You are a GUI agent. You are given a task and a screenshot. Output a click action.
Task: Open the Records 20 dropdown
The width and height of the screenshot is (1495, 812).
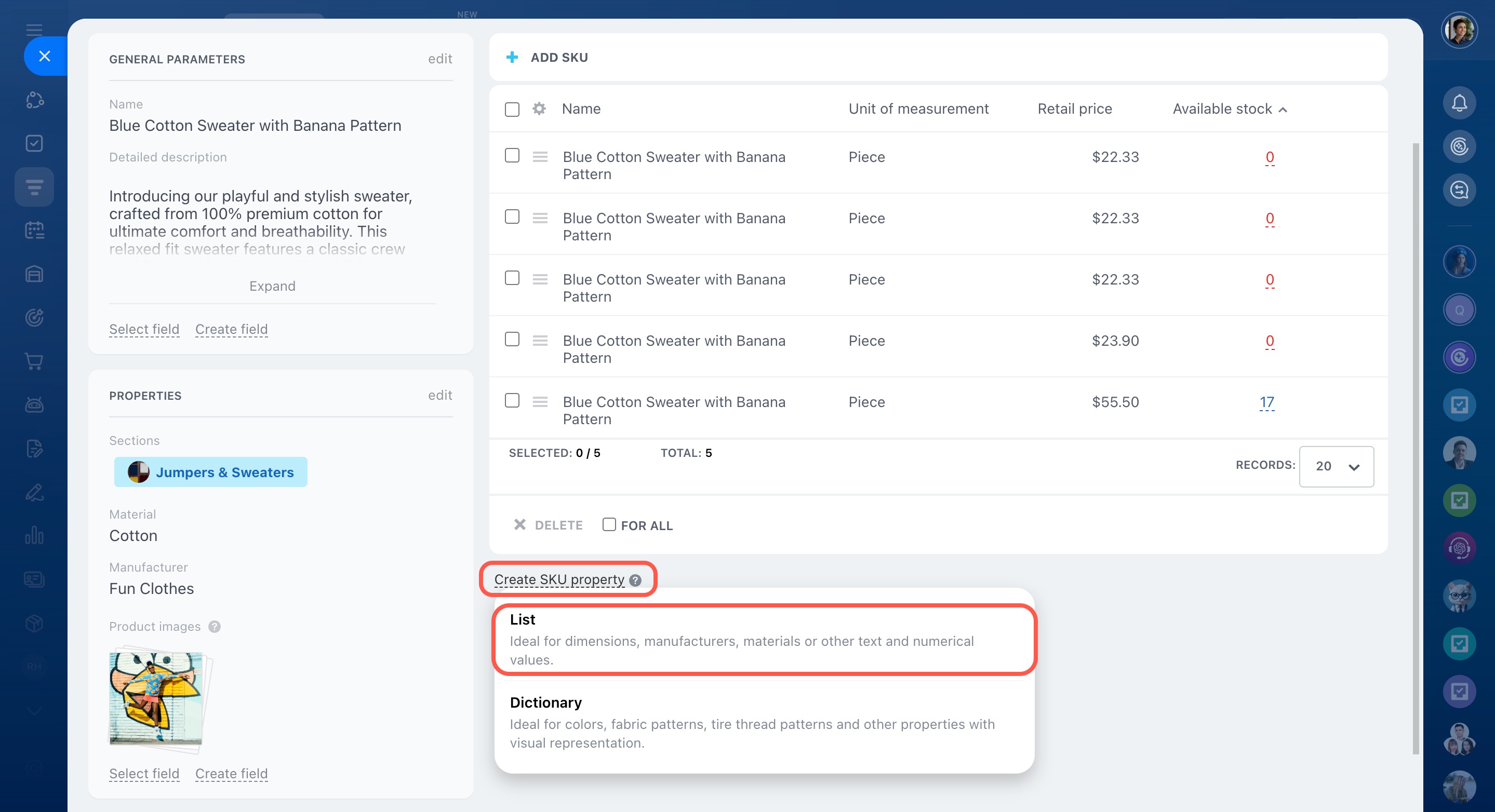(1336, 466)
